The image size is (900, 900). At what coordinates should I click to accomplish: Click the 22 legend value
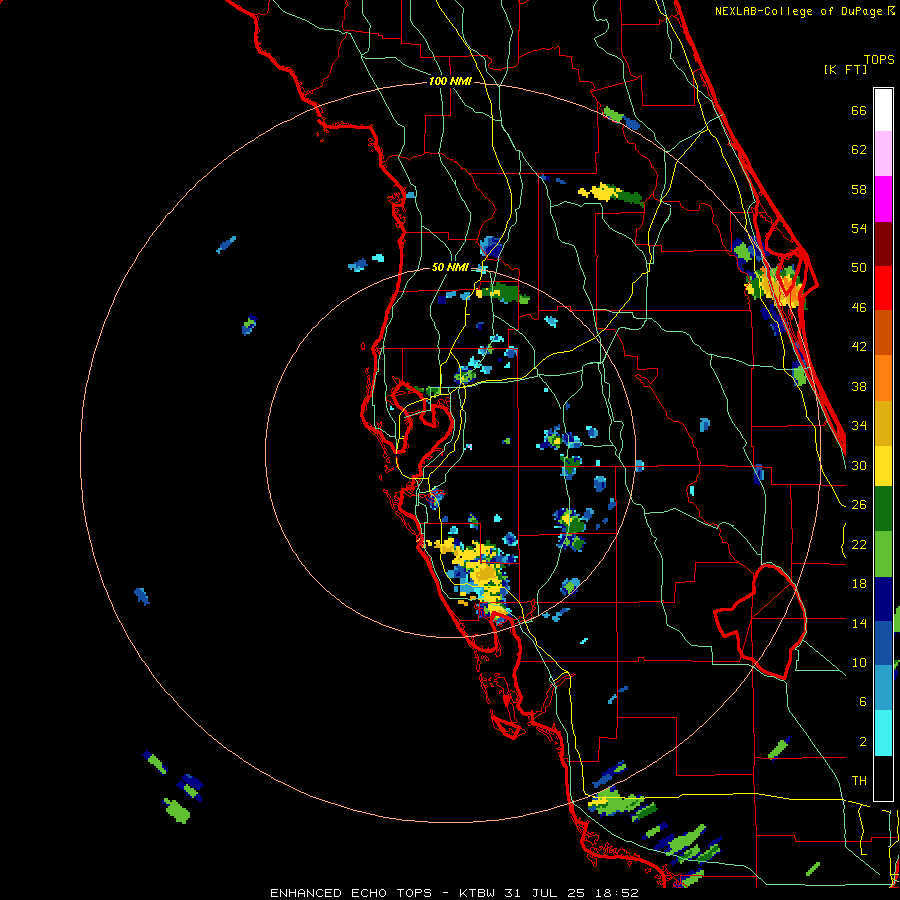[859, 544]
